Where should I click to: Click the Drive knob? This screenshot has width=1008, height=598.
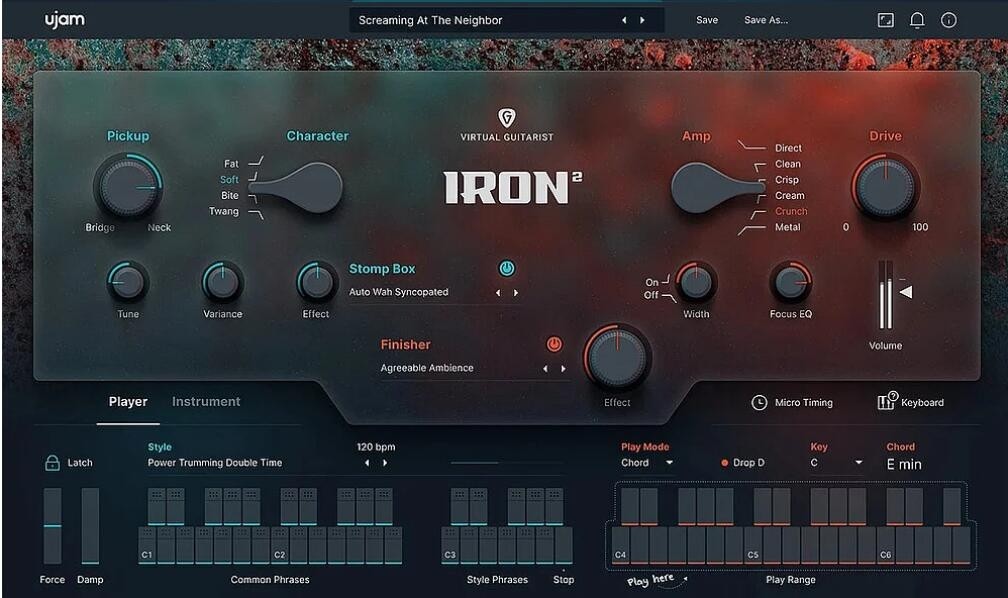pos(885,186)
